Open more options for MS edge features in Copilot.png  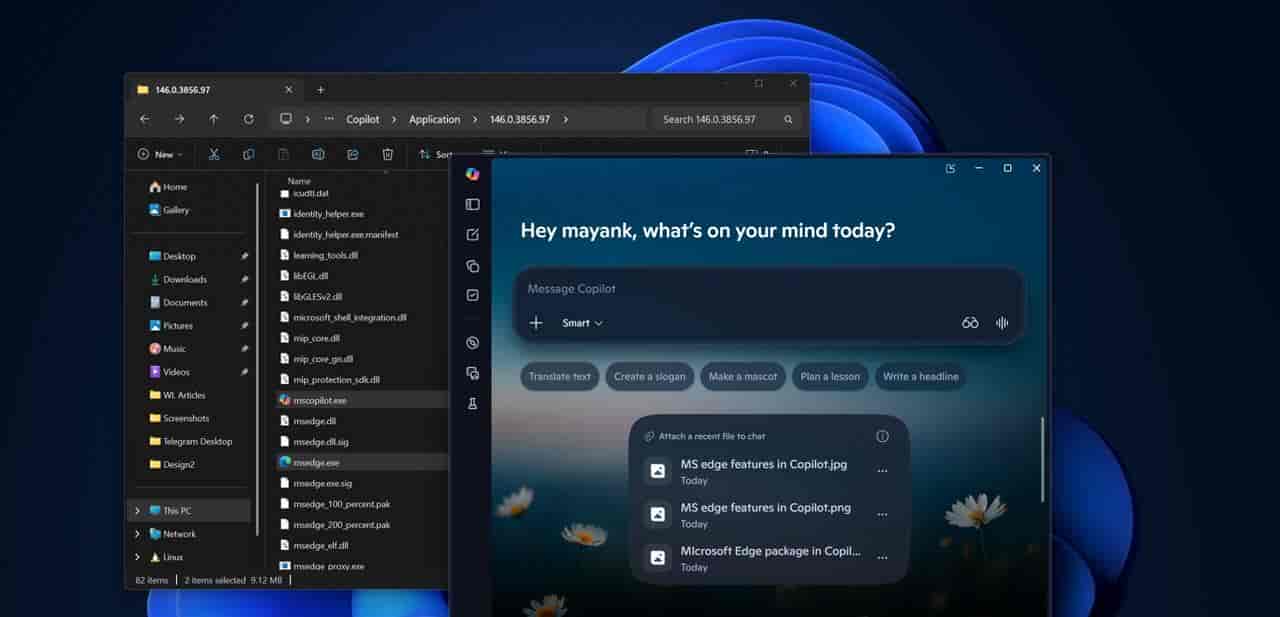882,514
